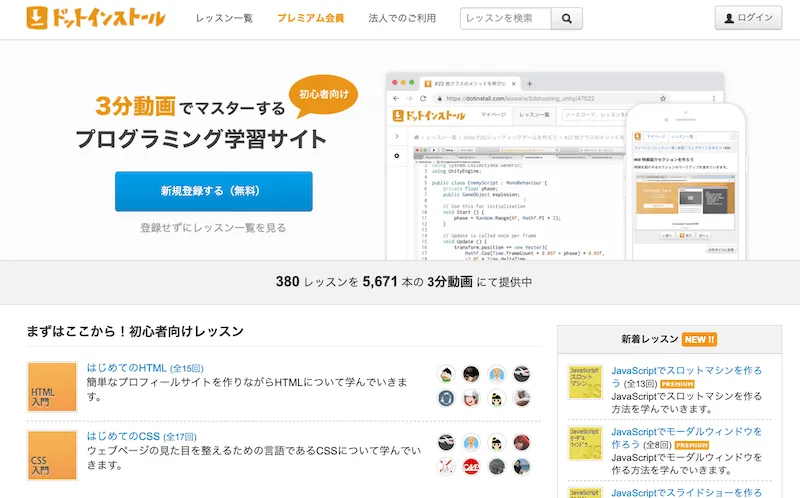Click the モーダルウィンドウ yellow JS thumbnail

click(x=585, y=443)
